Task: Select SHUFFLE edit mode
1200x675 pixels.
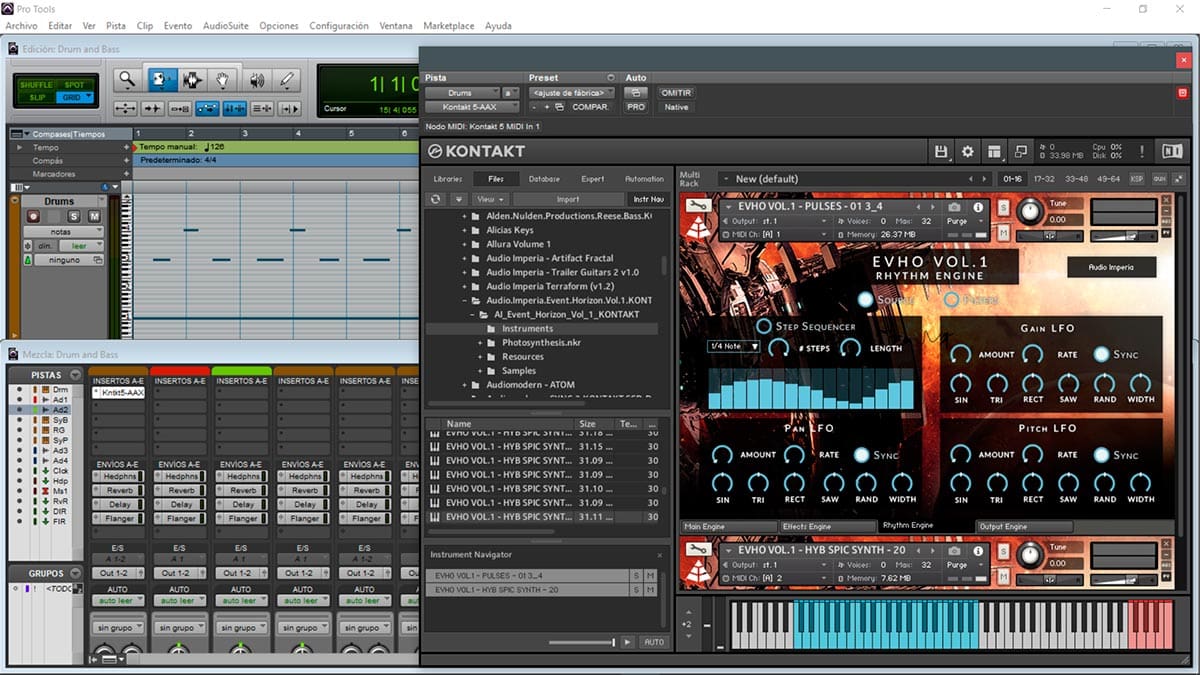Action: coord(34,85)
